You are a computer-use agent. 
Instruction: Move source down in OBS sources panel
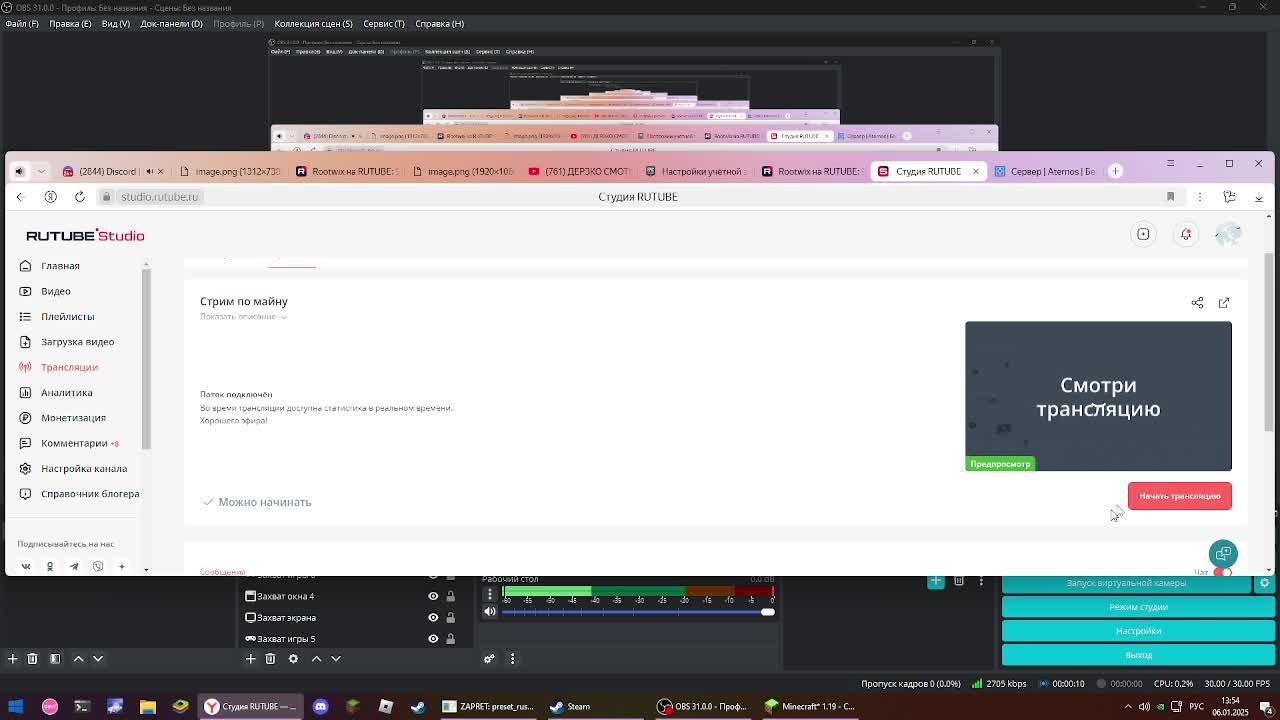point(336,659)
